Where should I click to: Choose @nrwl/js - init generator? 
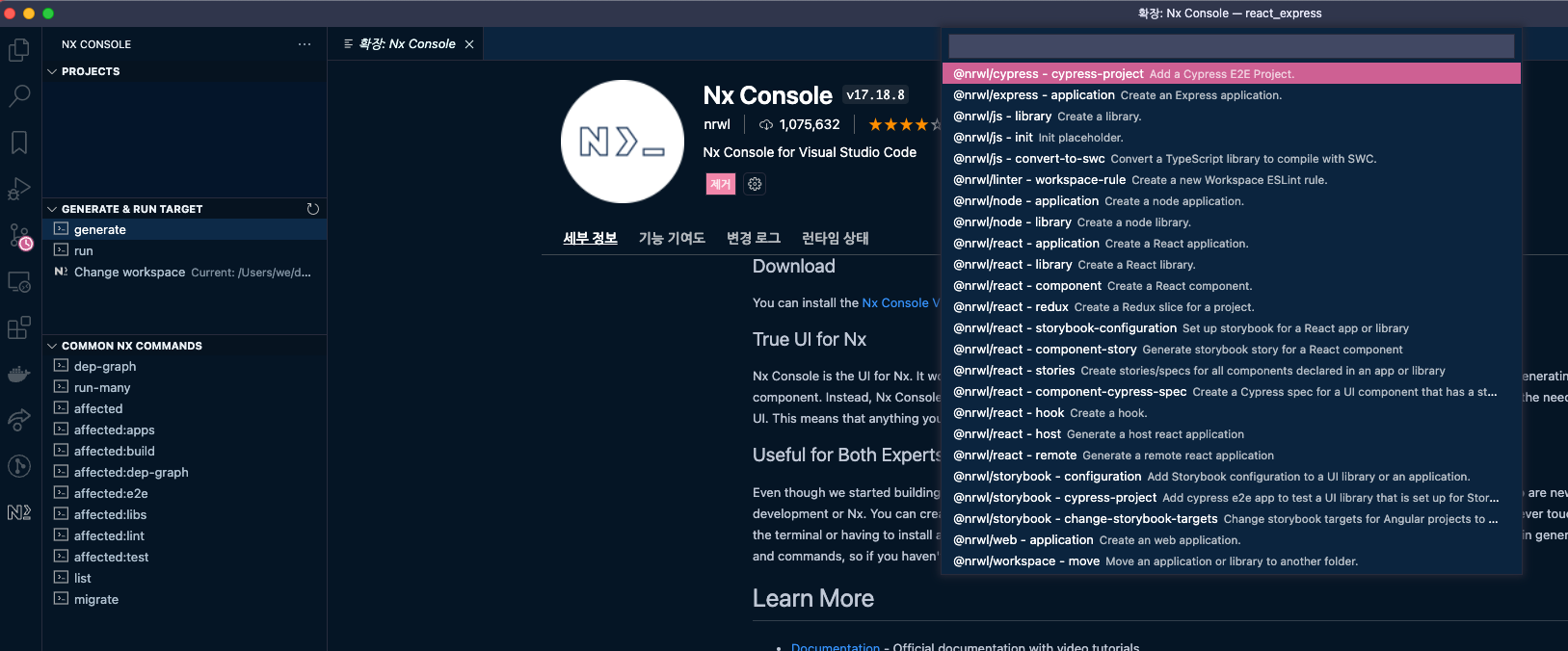[1231, 138]
